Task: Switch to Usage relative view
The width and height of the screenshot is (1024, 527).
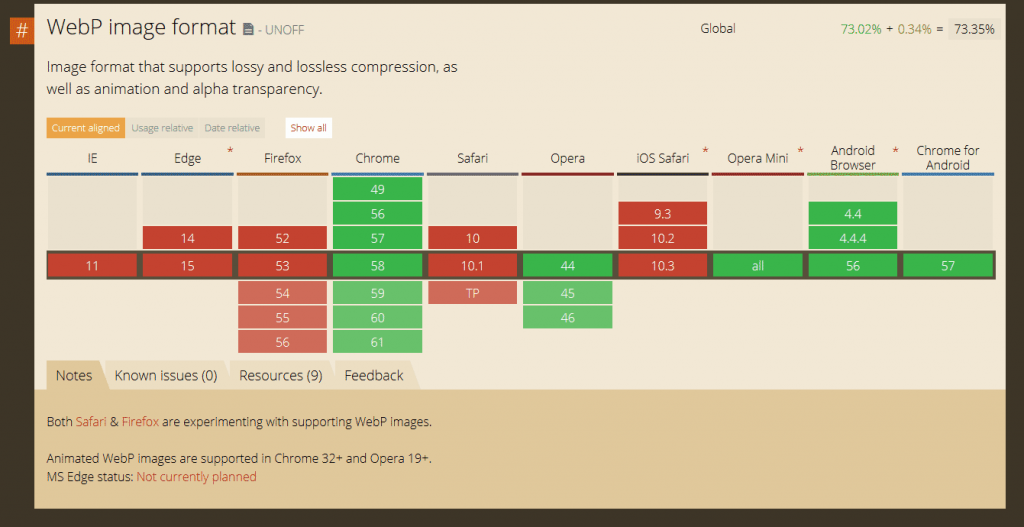Action: (163, 128)
